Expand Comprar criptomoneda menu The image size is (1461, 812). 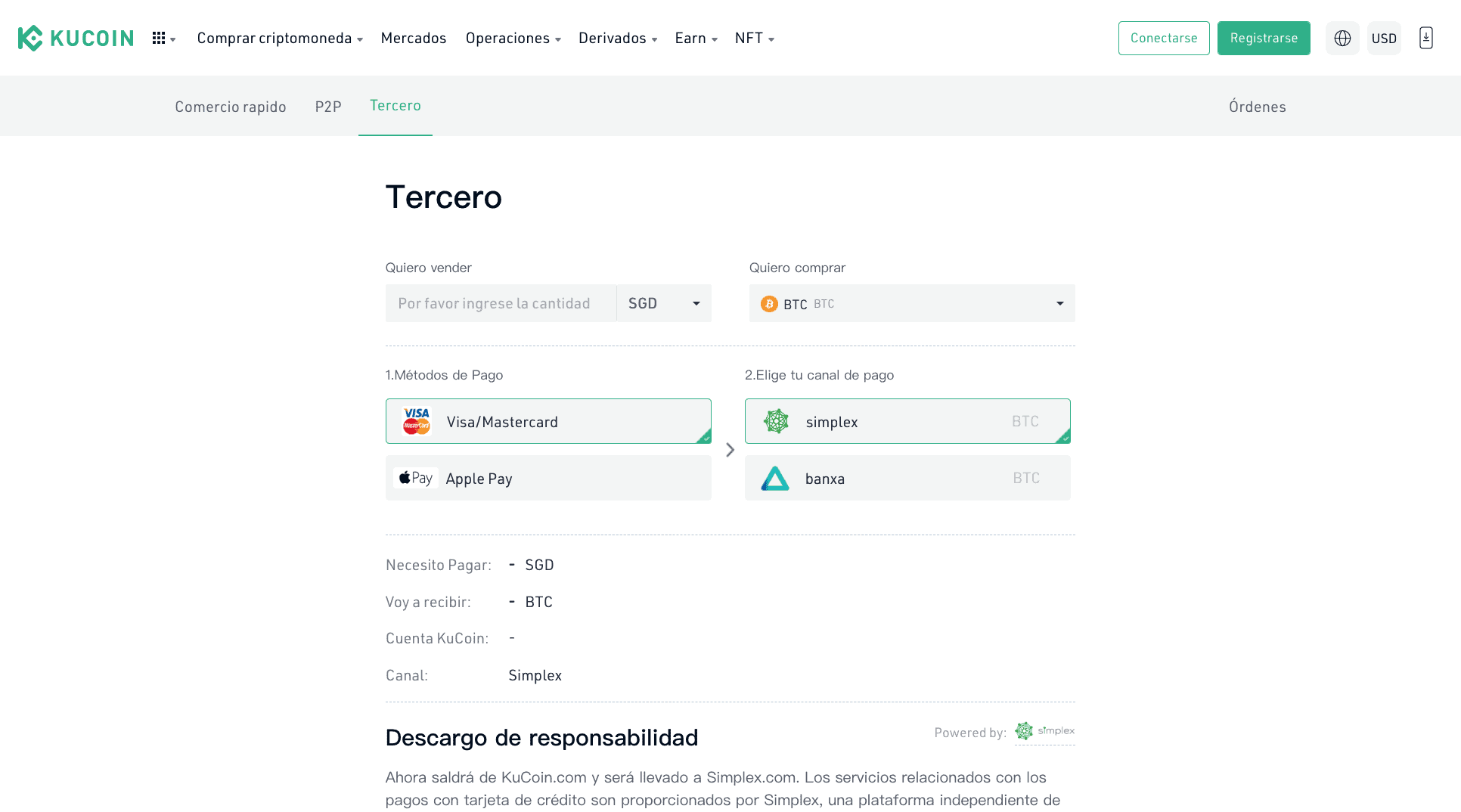pyautogui.click(x=280, y=39)
